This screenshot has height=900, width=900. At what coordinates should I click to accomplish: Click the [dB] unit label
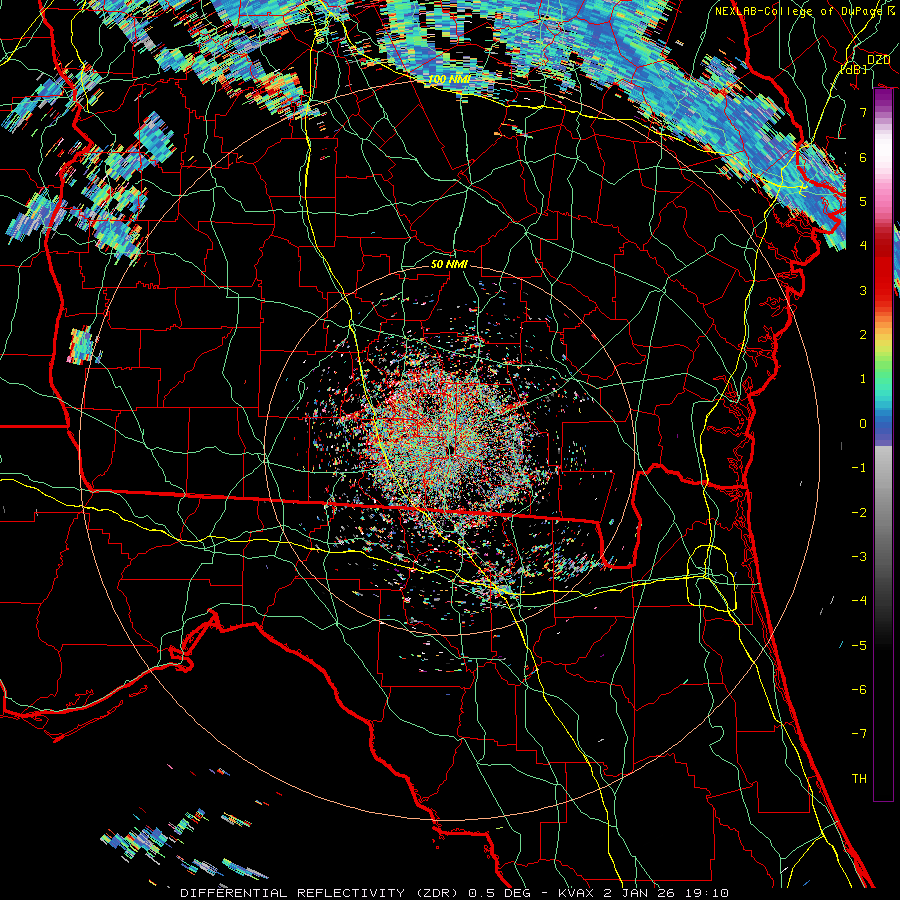point(854,69)
